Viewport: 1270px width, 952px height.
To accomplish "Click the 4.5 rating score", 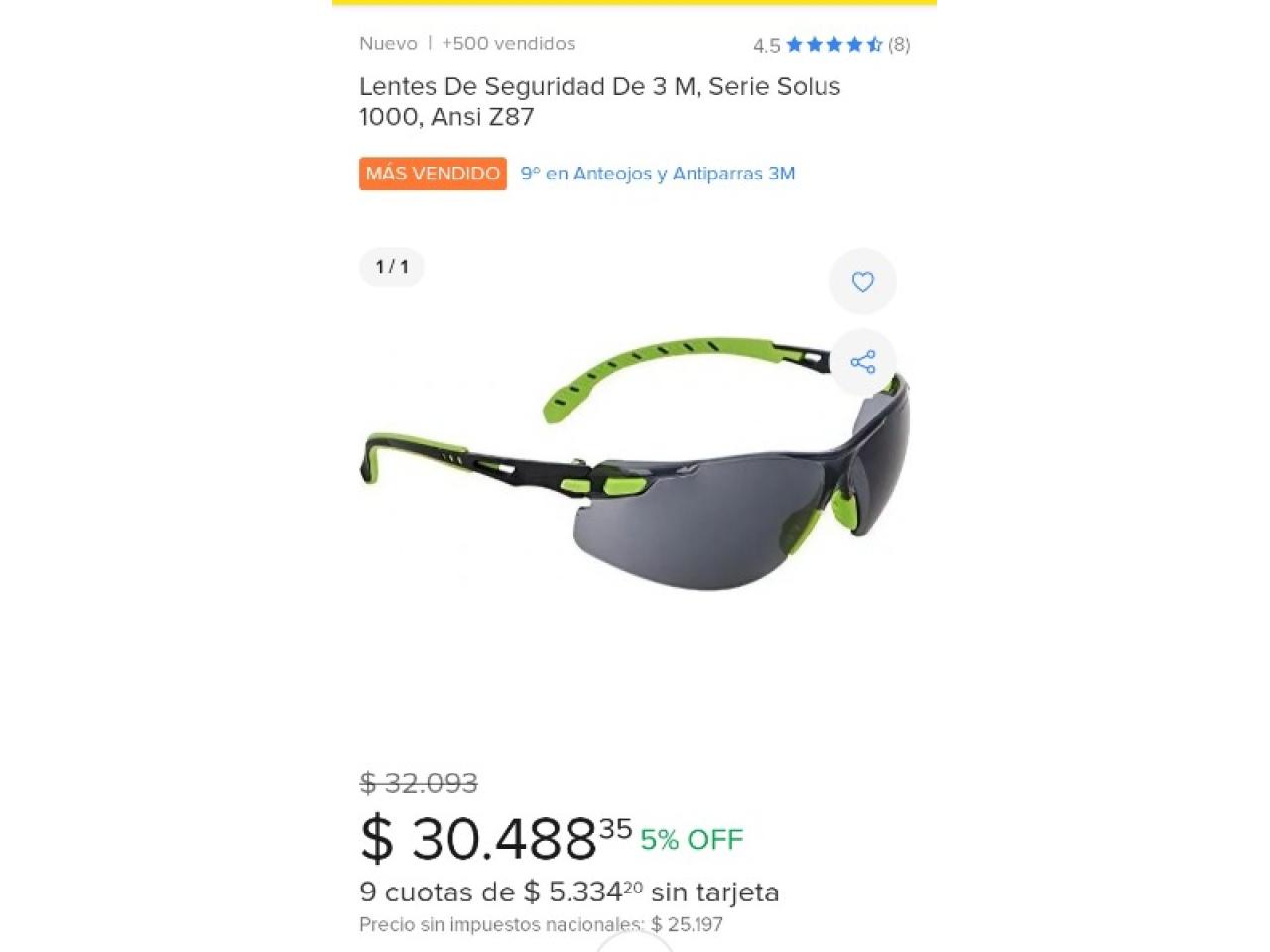I will coord(766,45).
